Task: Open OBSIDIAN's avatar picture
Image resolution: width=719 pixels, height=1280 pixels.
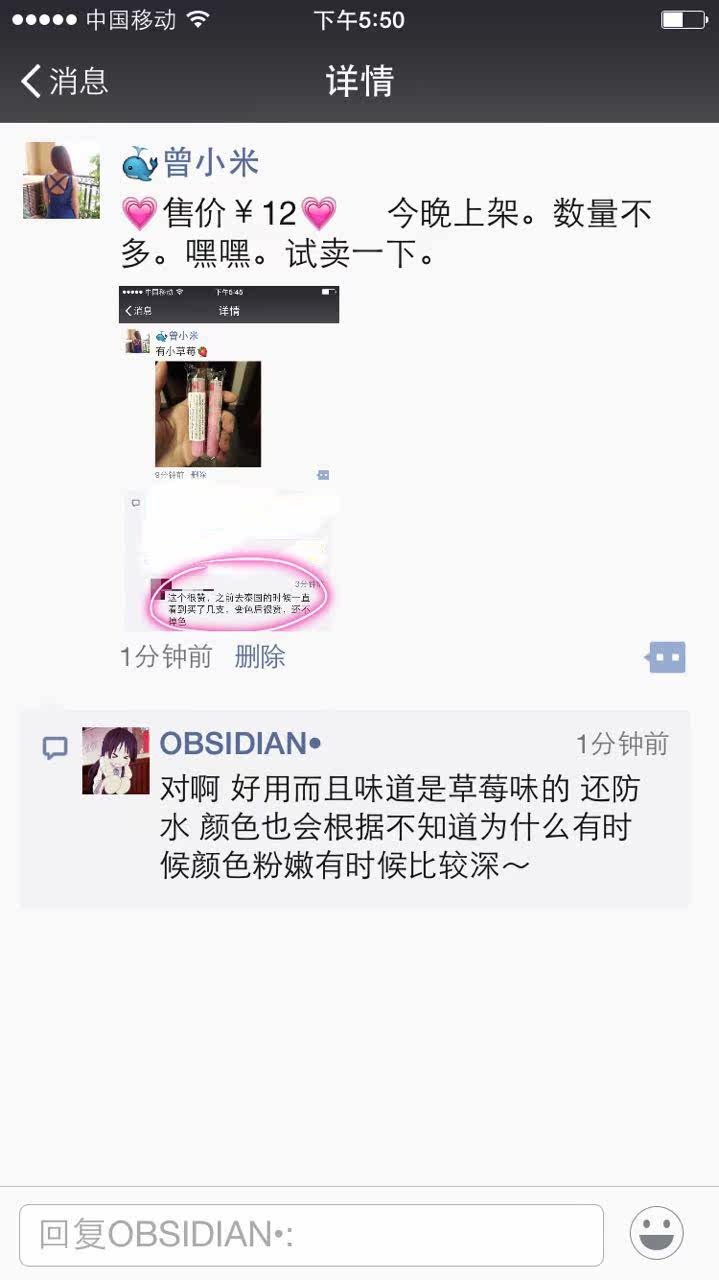Action: [115, 761]
